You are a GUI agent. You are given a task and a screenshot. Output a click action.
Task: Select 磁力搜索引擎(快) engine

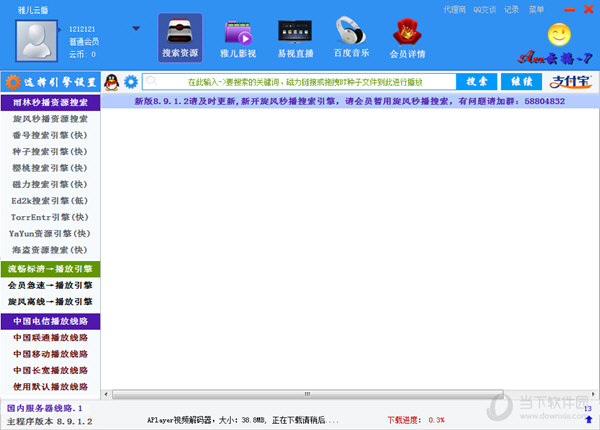pyautogui.click(x=51, y=185)
